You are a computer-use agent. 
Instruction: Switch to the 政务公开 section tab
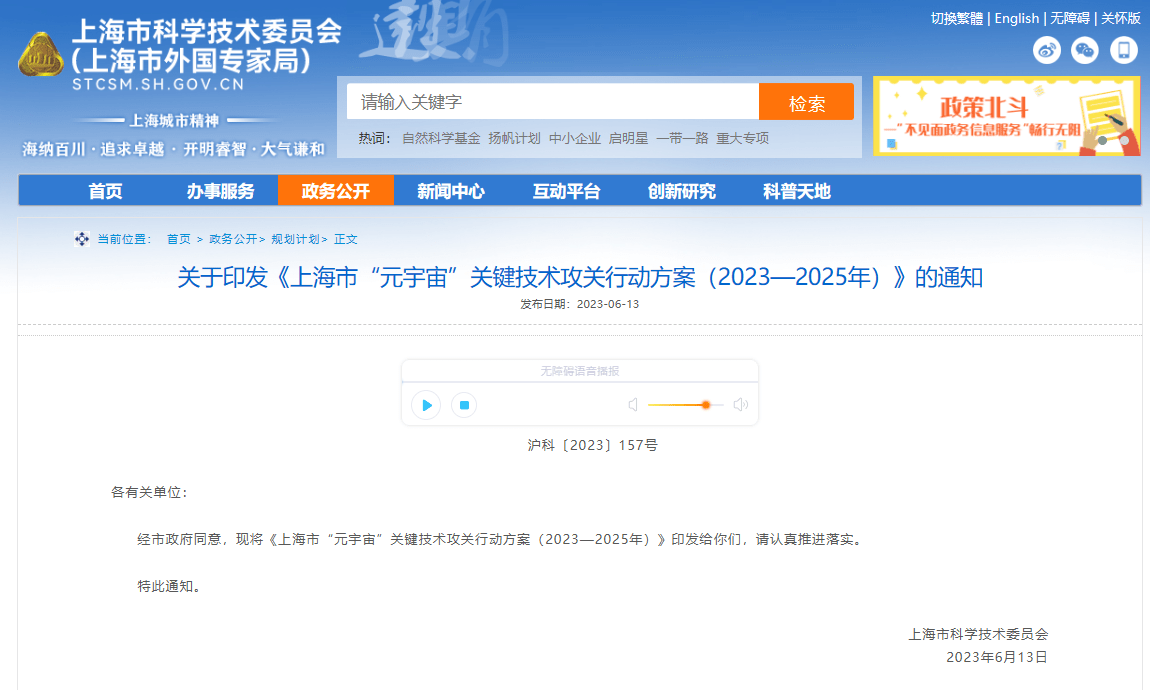tap(335, 191)
